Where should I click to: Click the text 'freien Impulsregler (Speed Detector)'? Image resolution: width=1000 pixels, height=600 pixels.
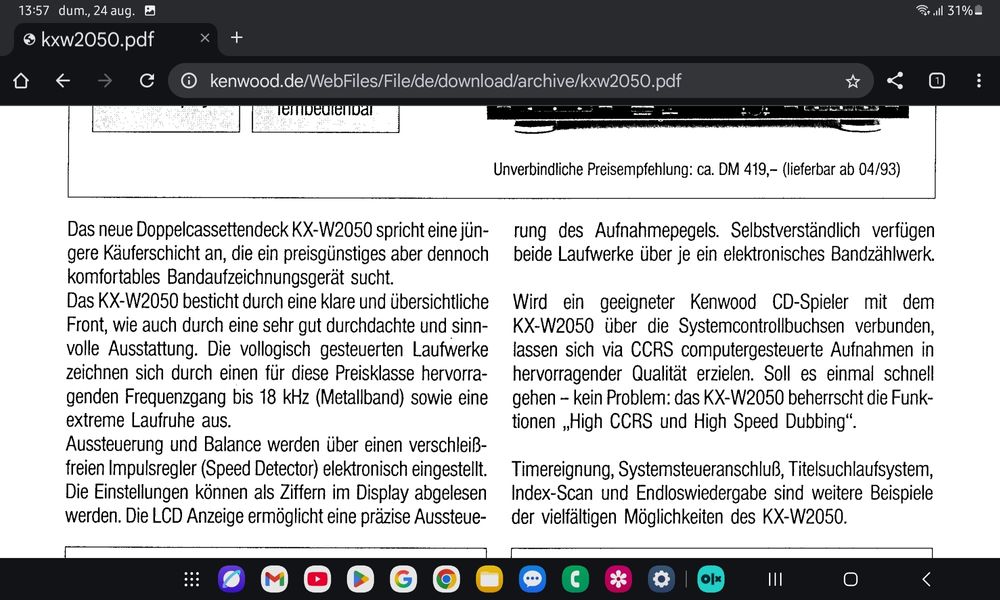[191, 469]
